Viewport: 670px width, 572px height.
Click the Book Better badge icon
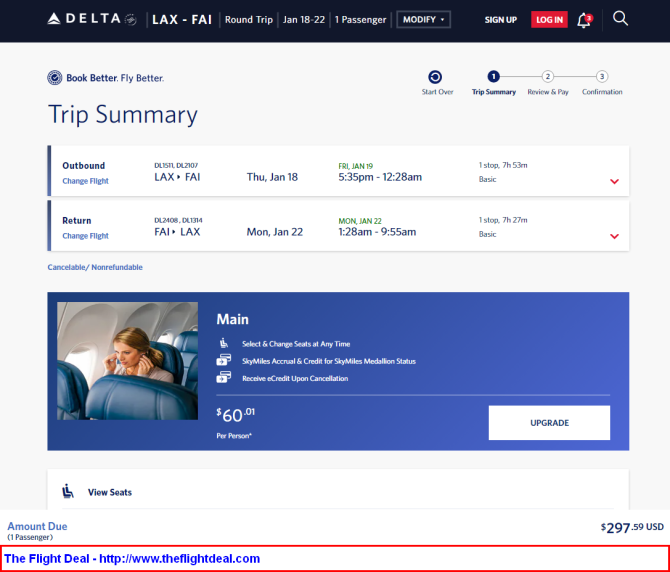pos(55,78)
